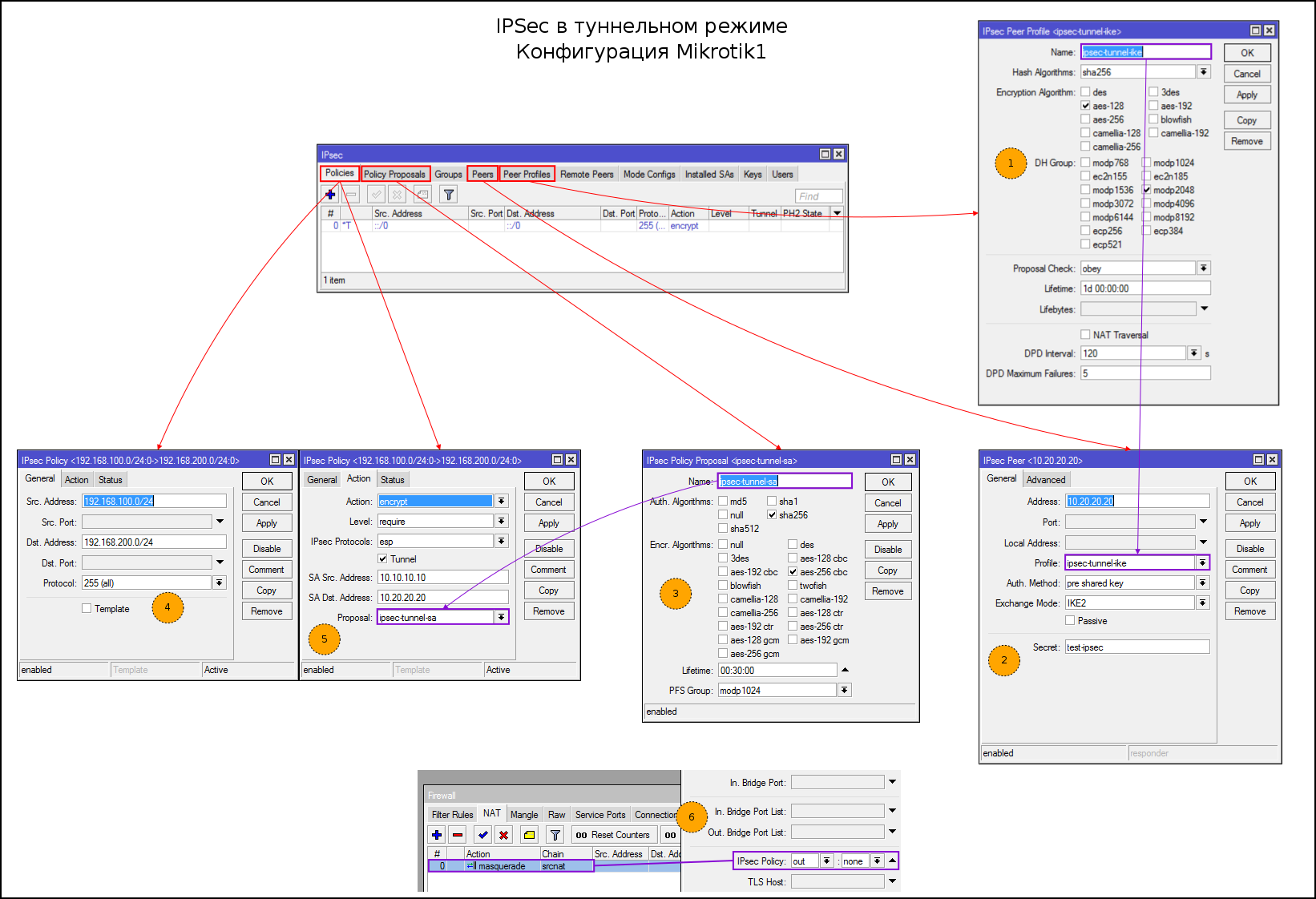Image resolution: width=1316 pixels, height=899 pixels.
Task: Open the filter funnel in IPsec window
Action: (x=449, y=195)
